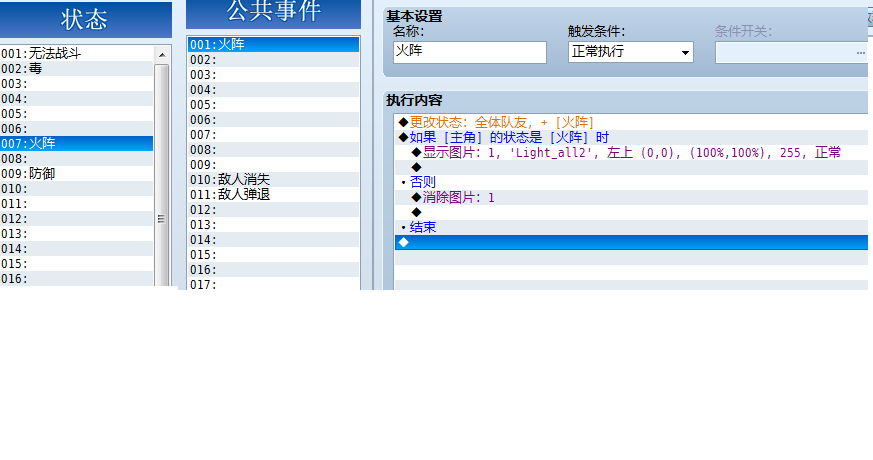The image size is (873, 460).
Task: Select state 001:无法战斗 in 状态 list
Action: pyautogui.click(x=77, y=53)
